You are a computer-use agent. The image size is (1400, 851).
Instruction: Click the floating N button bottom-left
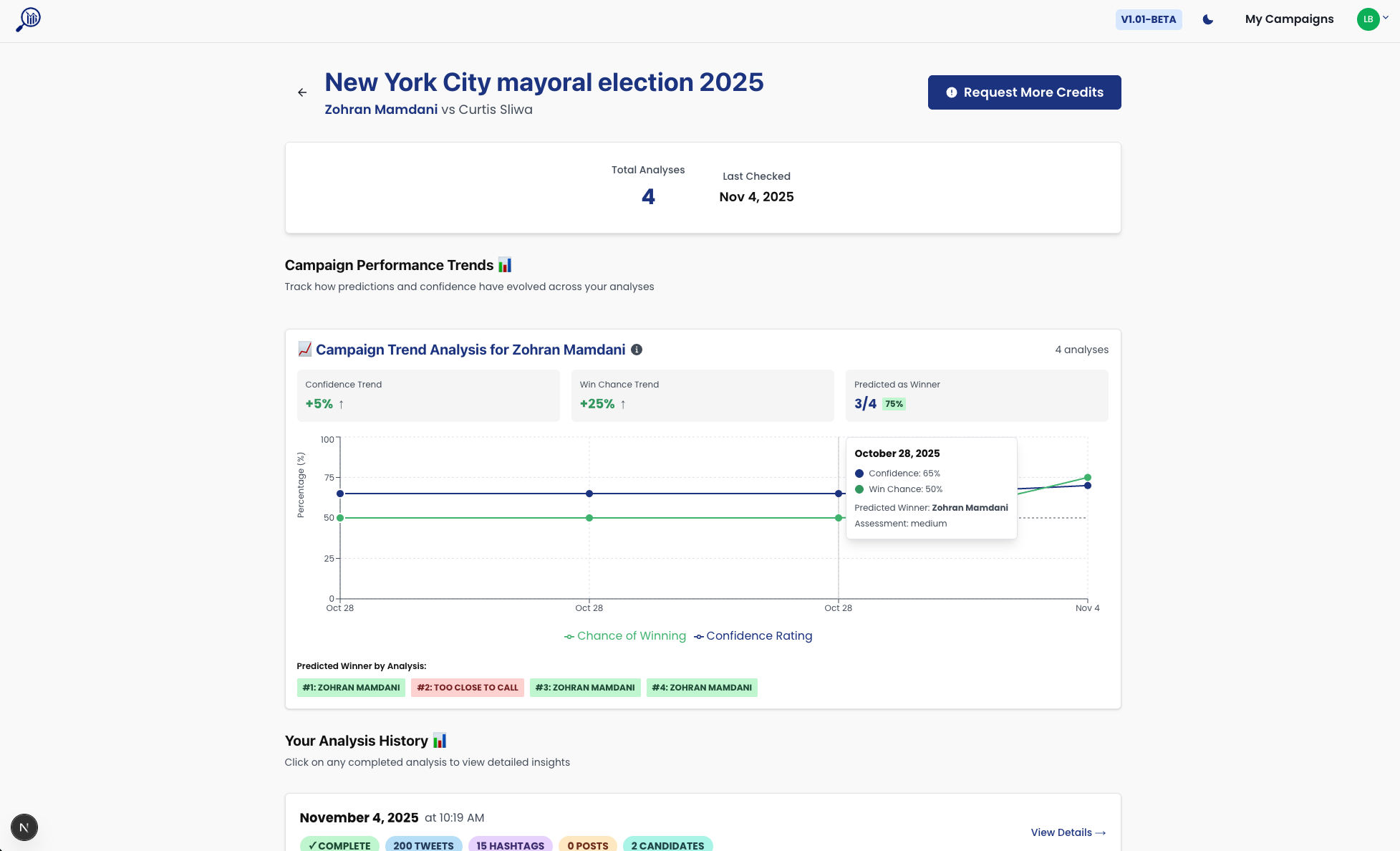24,827
